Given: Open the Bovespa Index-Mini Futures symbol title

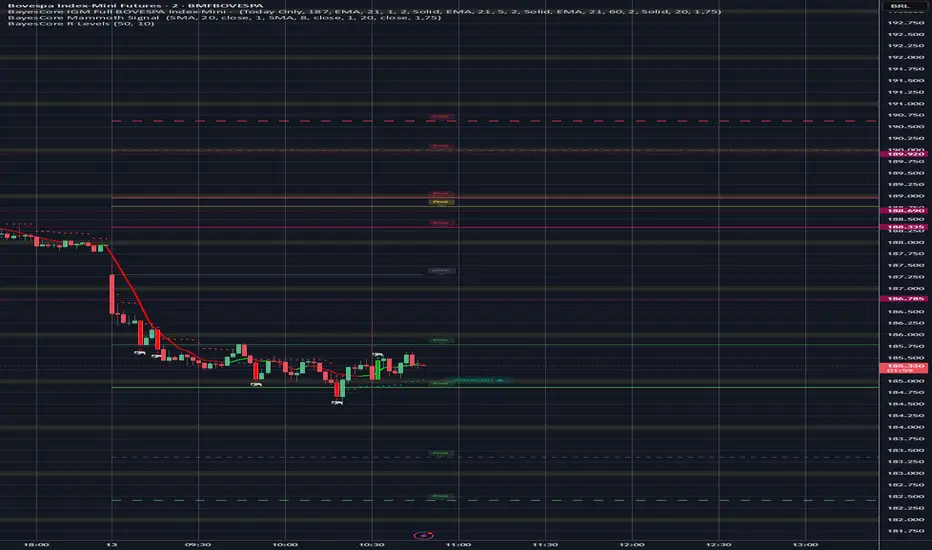Looking at the screenshot, I should tap(136, 5).
